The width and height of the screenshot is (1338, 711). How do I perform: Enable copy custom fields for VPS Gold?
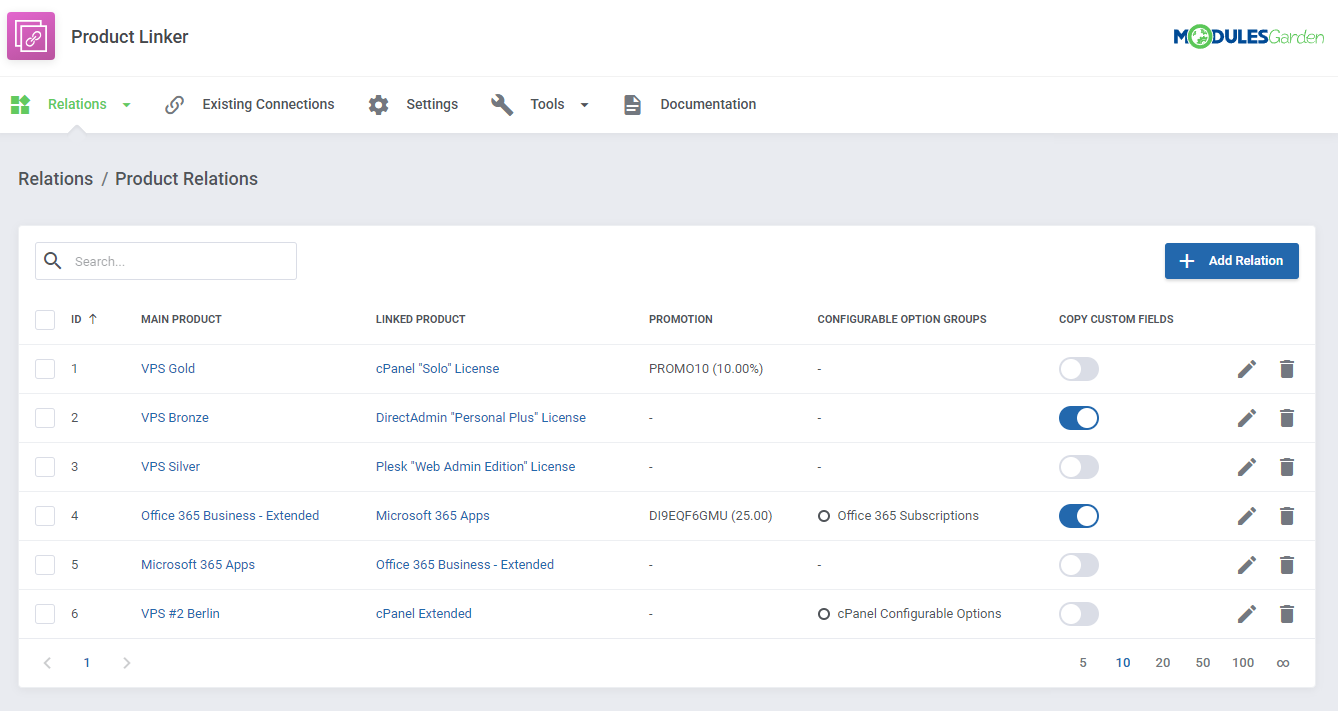1079,369
